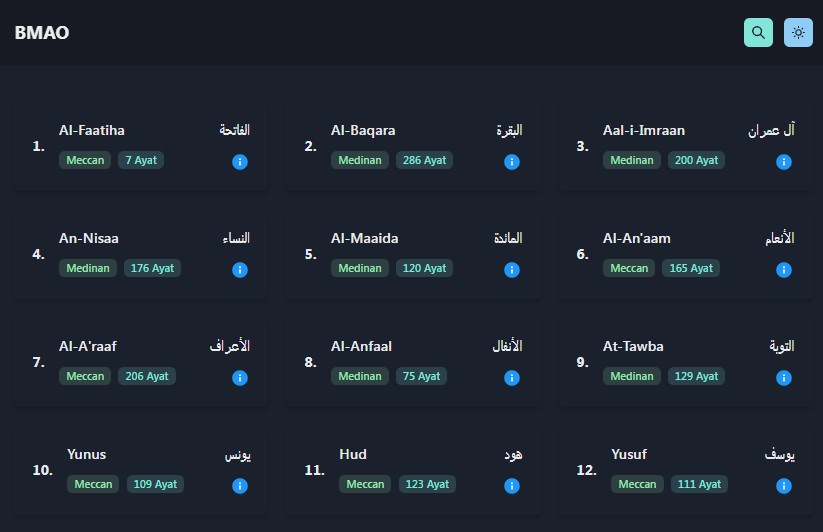Open the Yunus surah title

pyautogui.click(x=86, y=454)
